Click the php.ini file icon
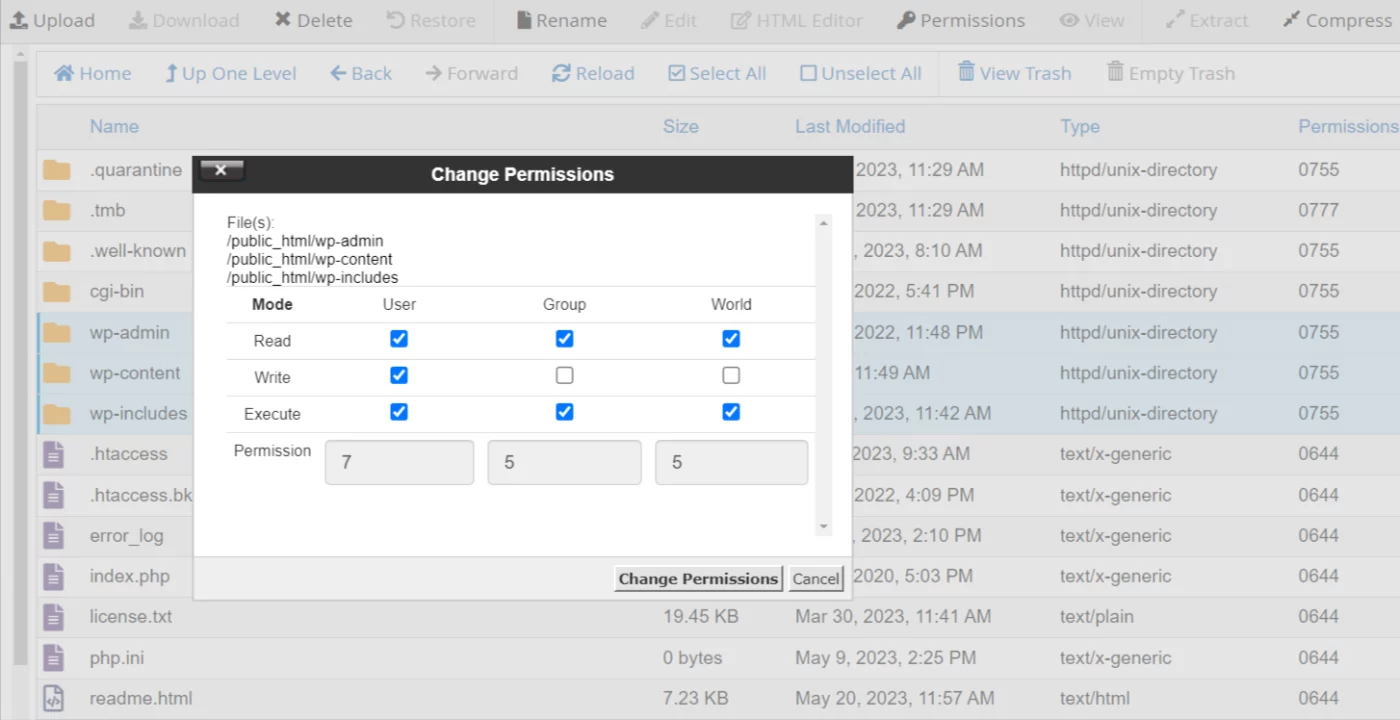Screen dimensions: 1400x720 [54, 657]
